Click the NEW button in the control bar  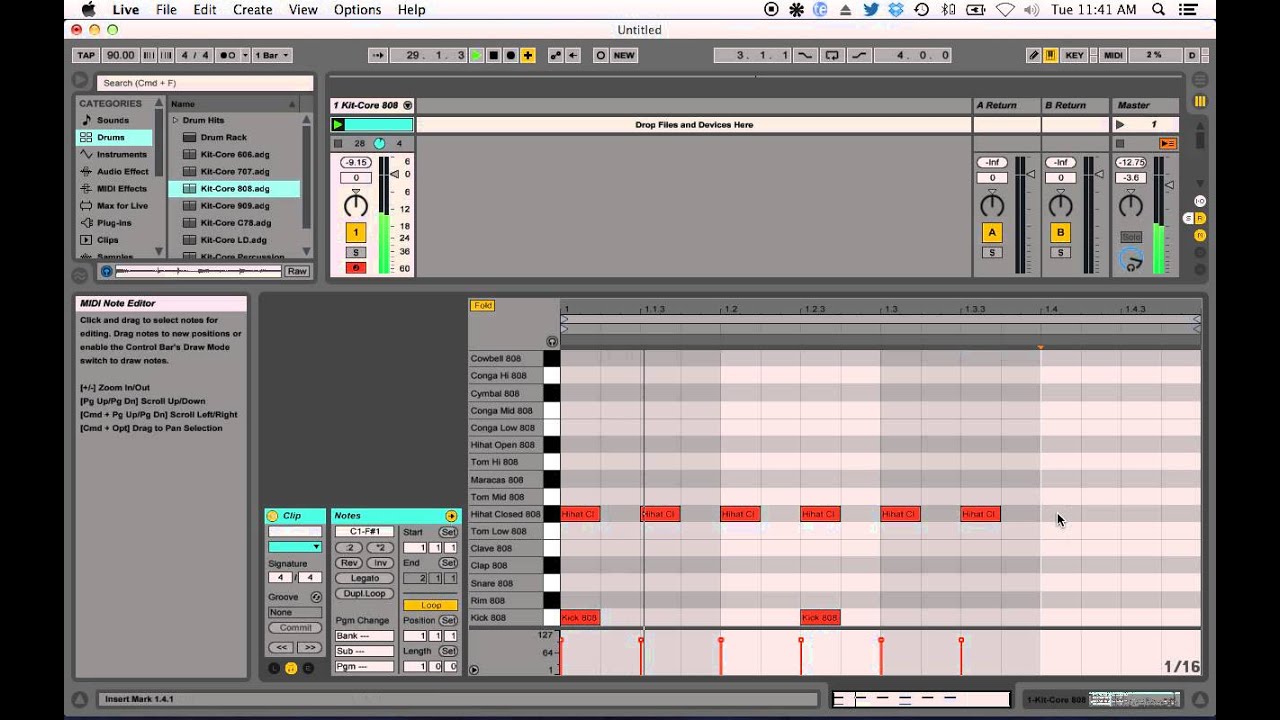(x=624, y=55)
